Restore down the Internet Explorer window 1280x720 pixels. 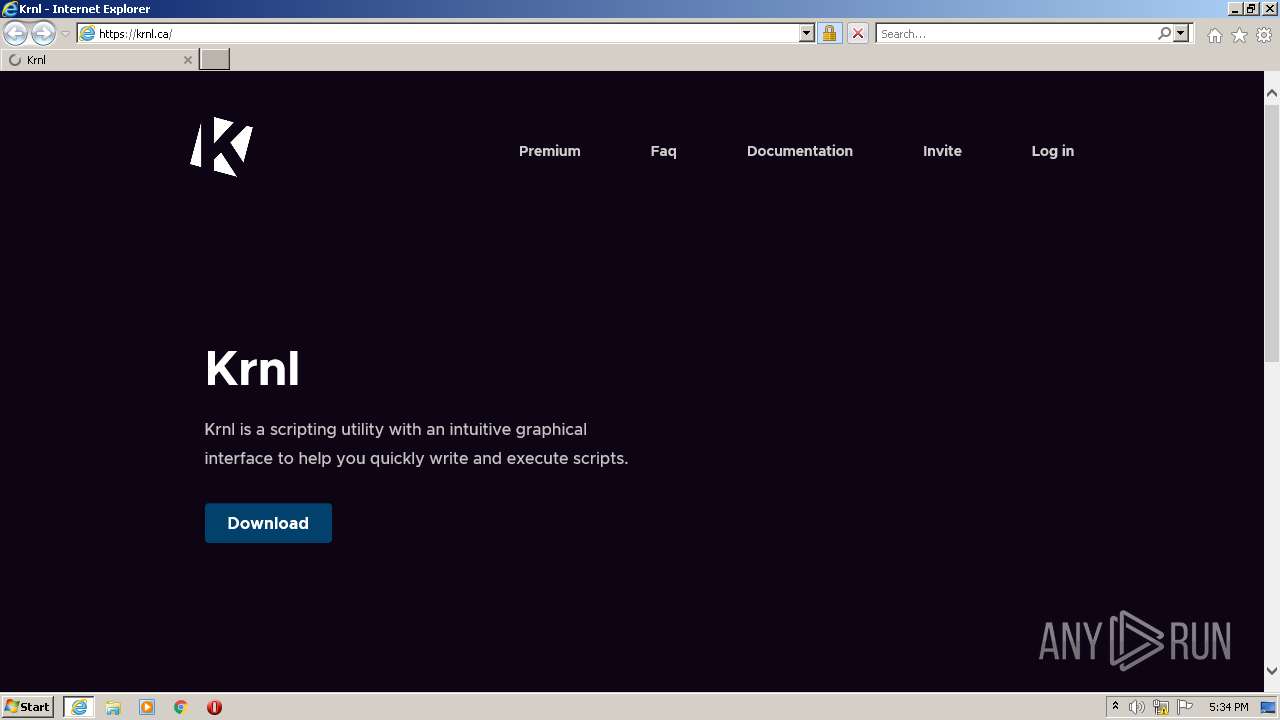(1252, 9)
